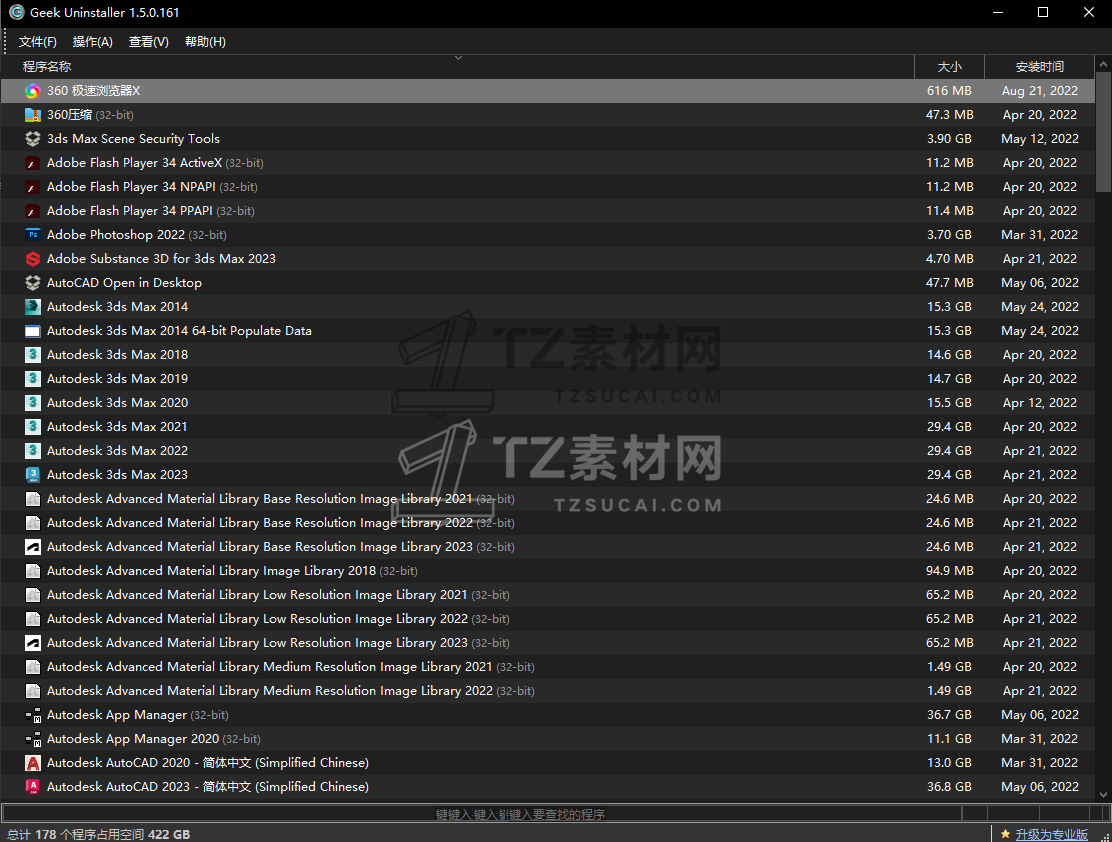This screenshot has width=1112, height=842.
Task: Select the Base Resolution Image Library 2021 row
Action: click(547, 499)
